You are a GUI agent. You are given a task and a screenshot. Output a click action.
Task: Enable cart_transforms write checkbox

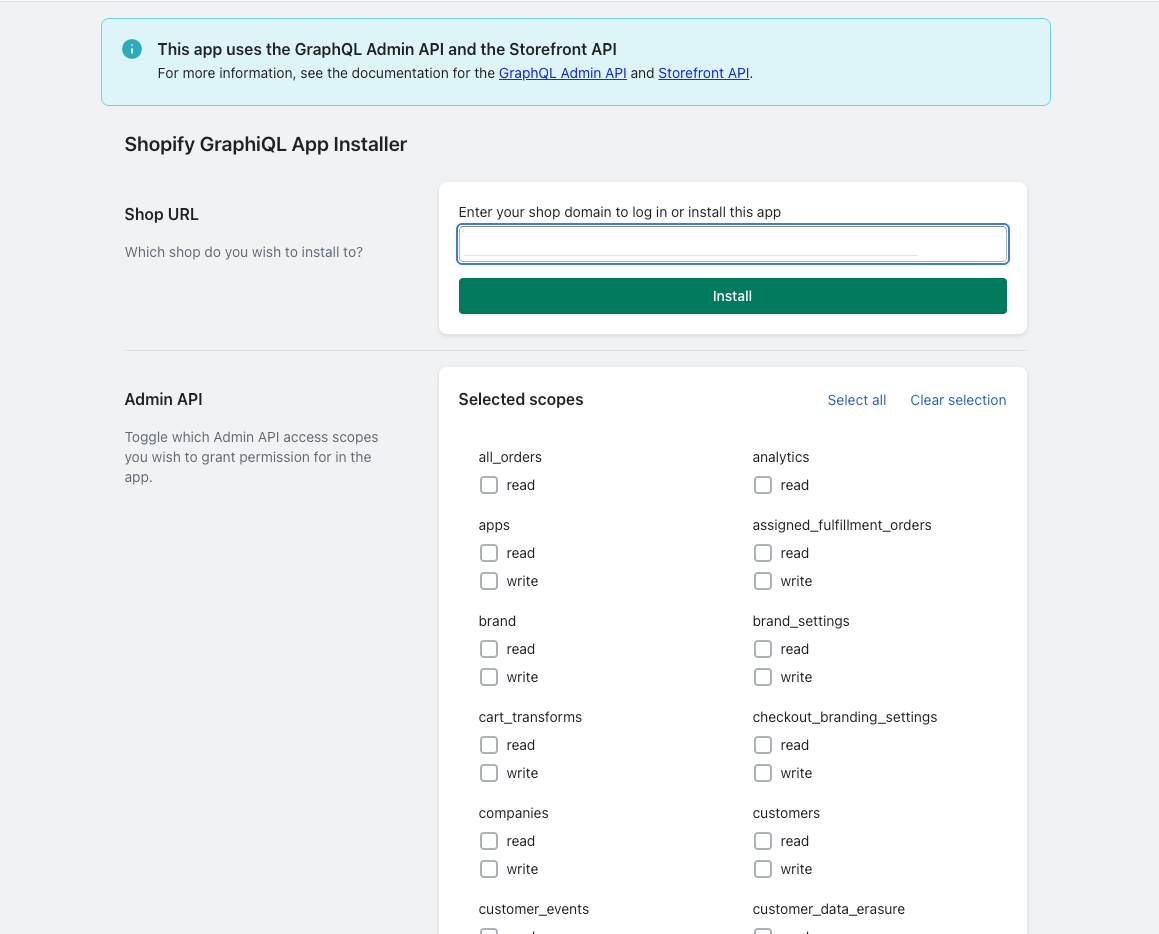489,773
